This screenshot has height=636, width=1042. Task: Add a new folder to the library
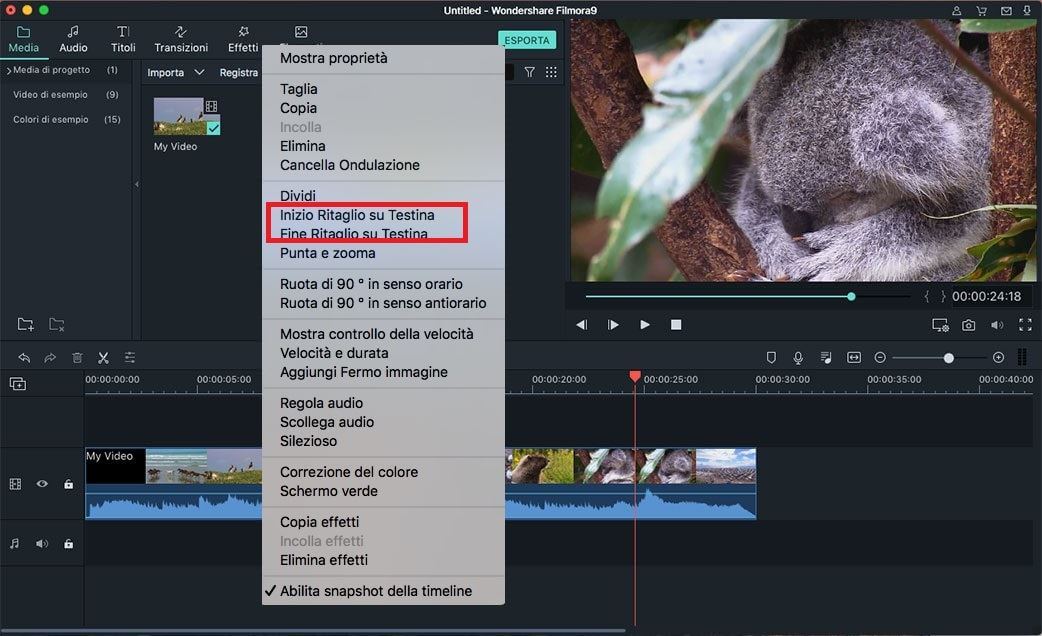[x=25, y=324]
